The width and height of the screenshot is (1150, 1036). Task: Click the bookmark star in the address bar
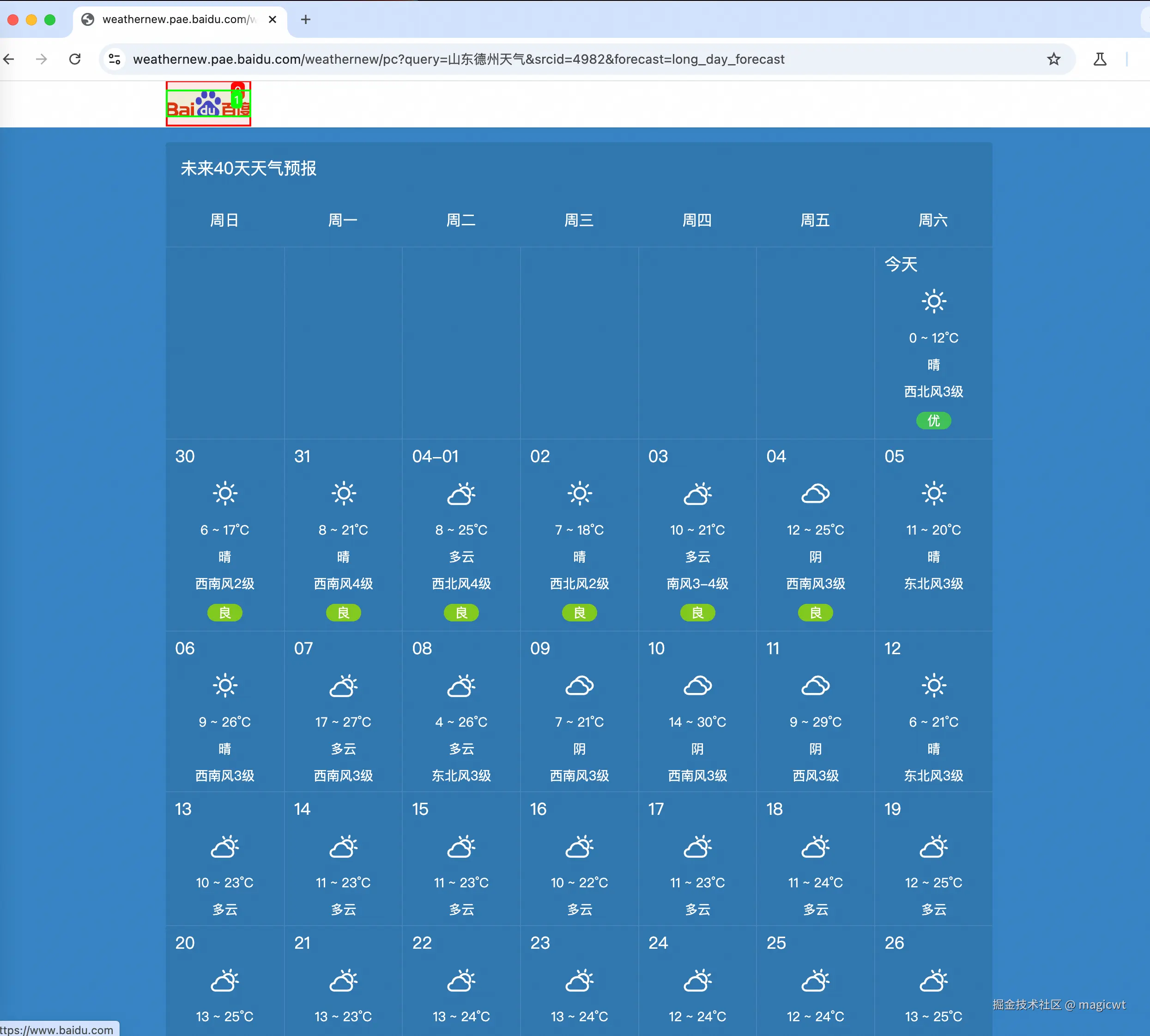pyautogui.click(x=1054, y=59)
